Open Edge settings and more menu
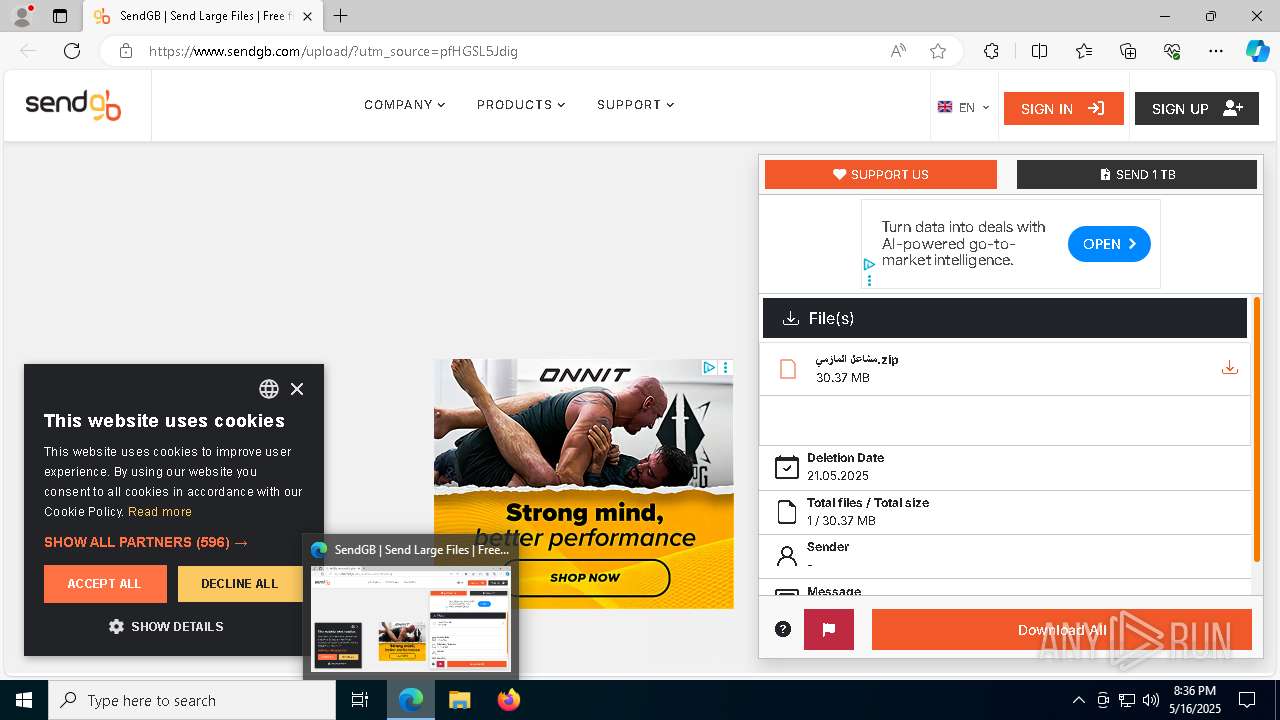The image size is (1280, 720). pos(1216,51)
